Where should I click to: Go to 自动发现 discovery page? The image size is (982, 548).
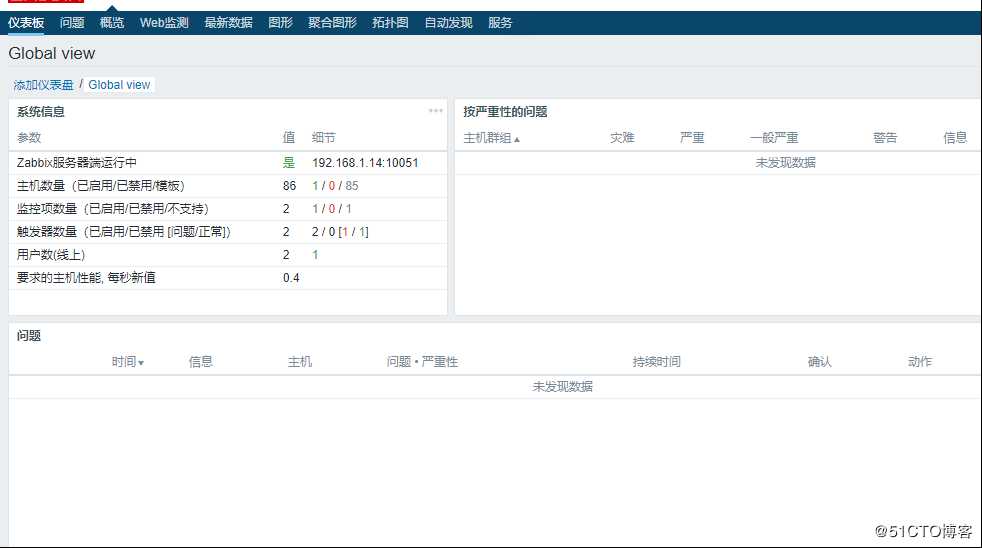pos(448,23)
